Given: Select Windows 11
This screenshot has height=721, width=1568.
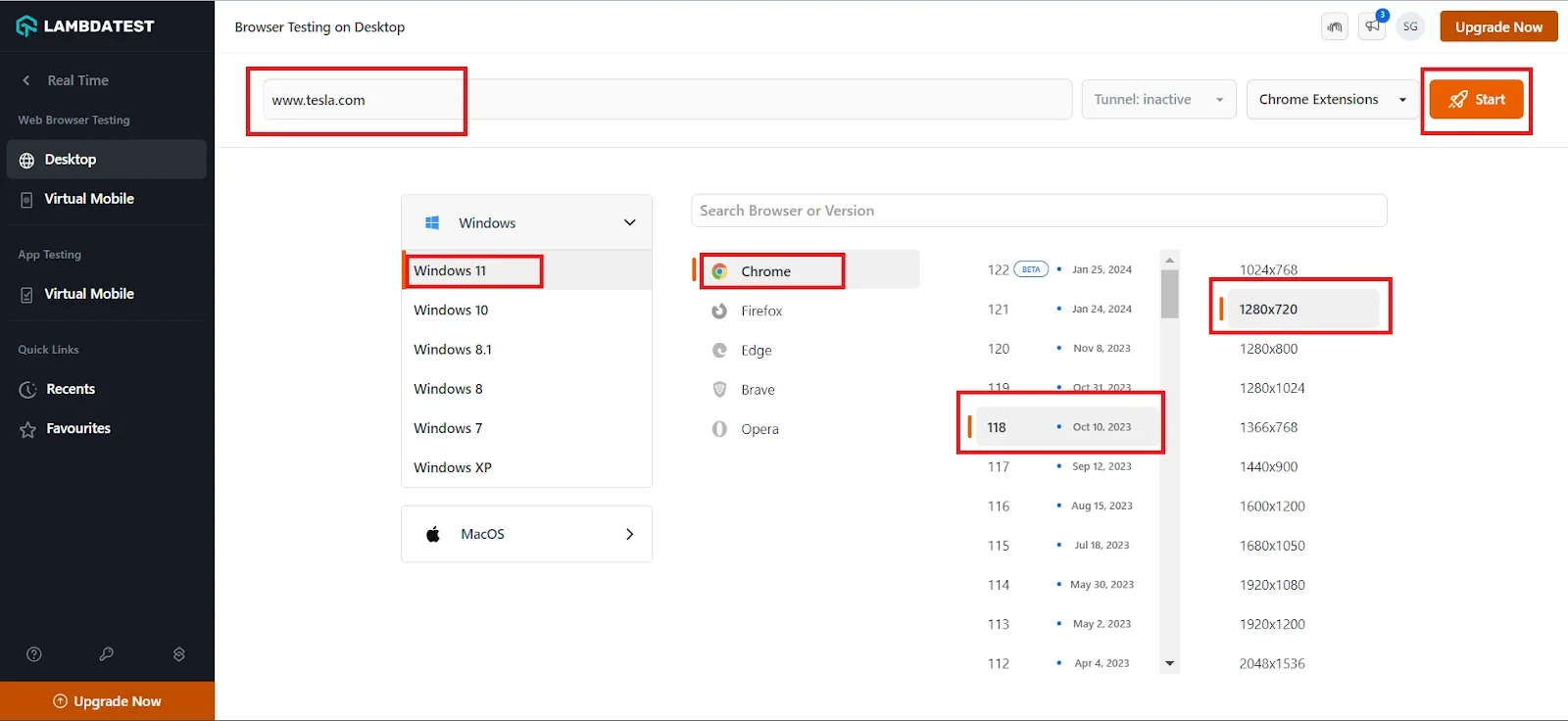Looking at the screenshot, I should (x=526, y=270).
